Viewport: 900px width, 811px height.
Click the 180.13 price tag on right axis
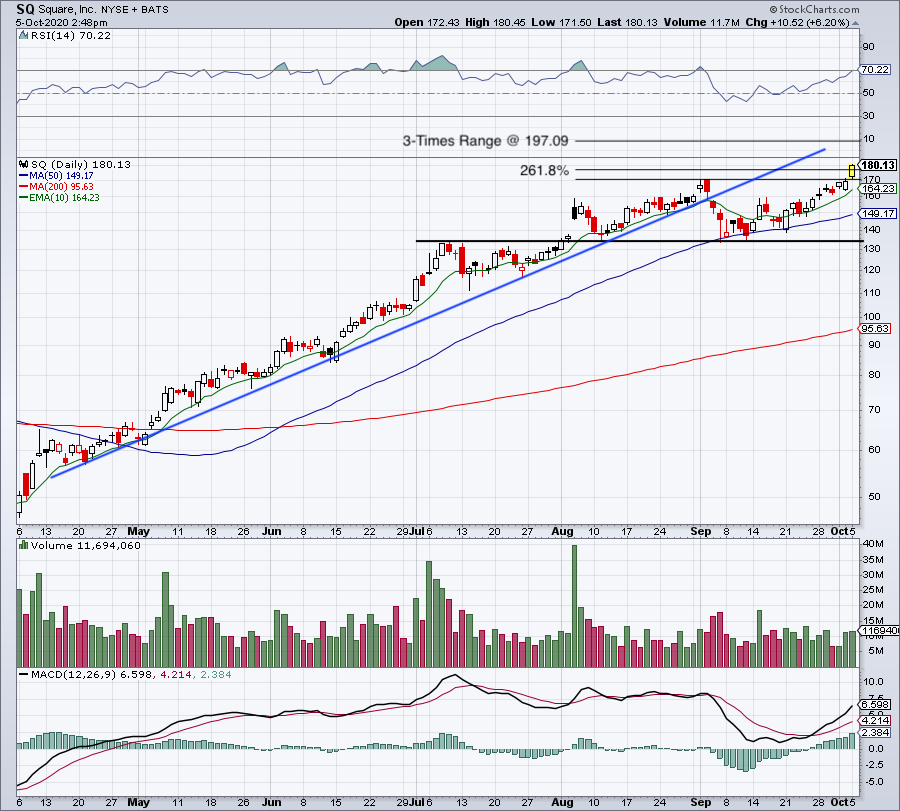point(878,165)
